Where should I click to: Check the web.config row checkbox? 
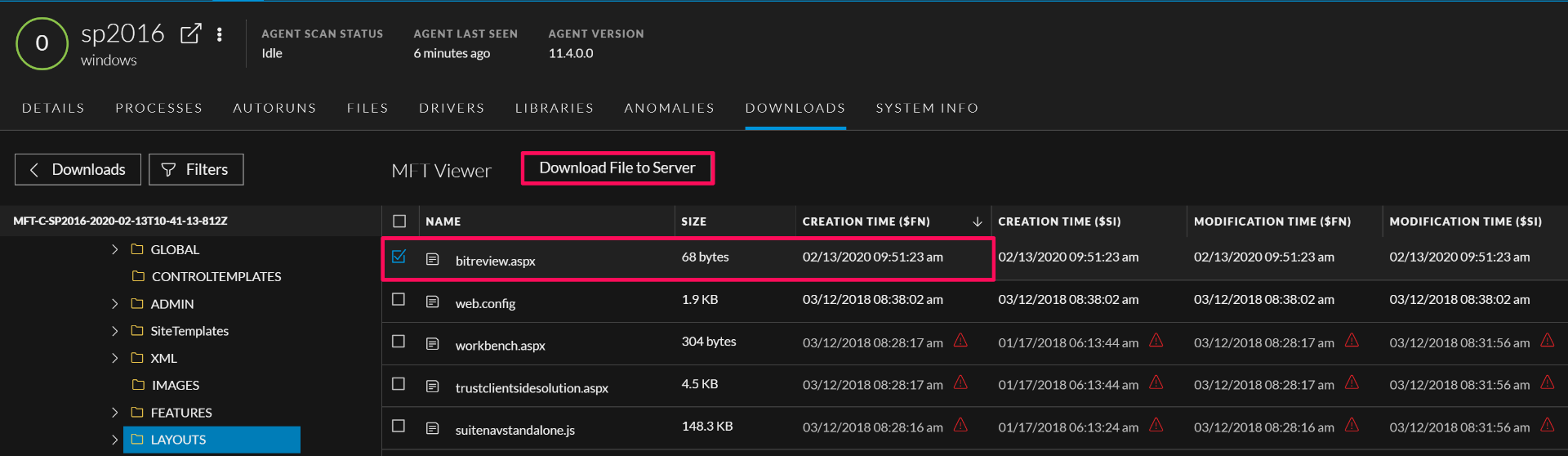399,299
